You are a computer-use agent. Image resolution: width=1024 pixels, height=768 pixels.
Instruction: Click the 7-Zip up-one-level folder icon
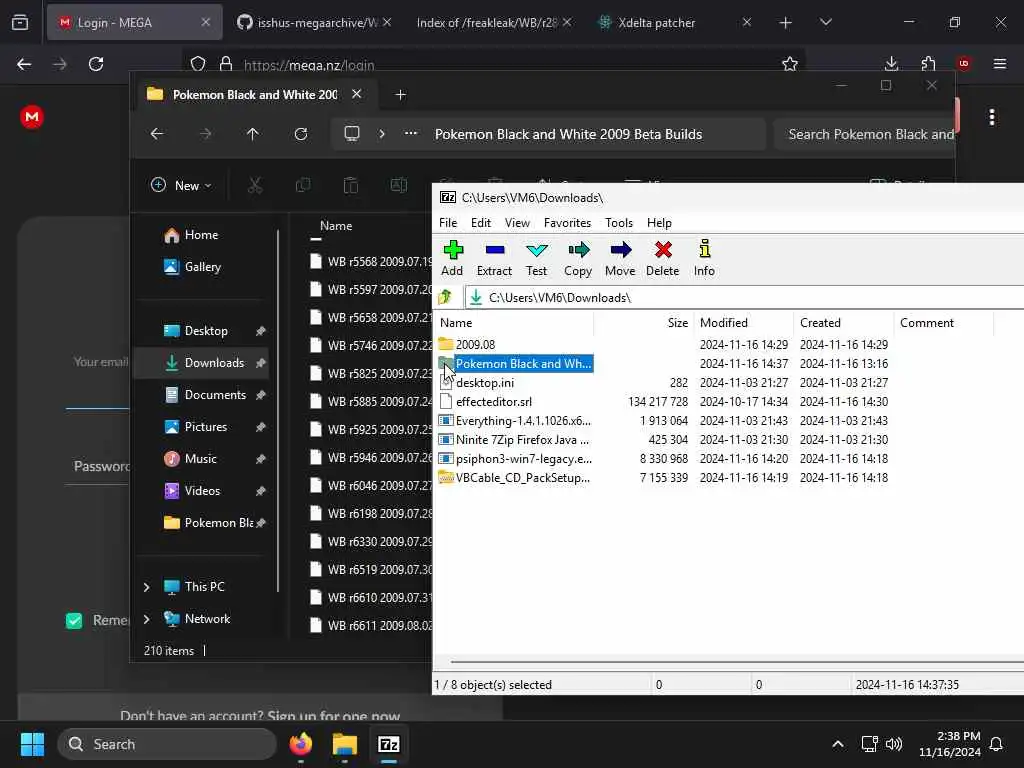click(445, 298)
